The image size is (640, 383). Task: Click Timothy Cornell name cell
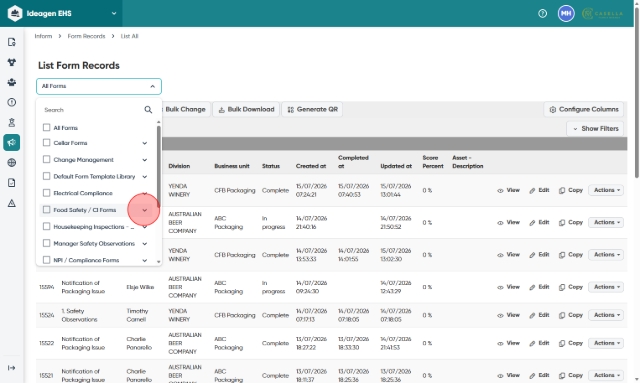point(137,315)
